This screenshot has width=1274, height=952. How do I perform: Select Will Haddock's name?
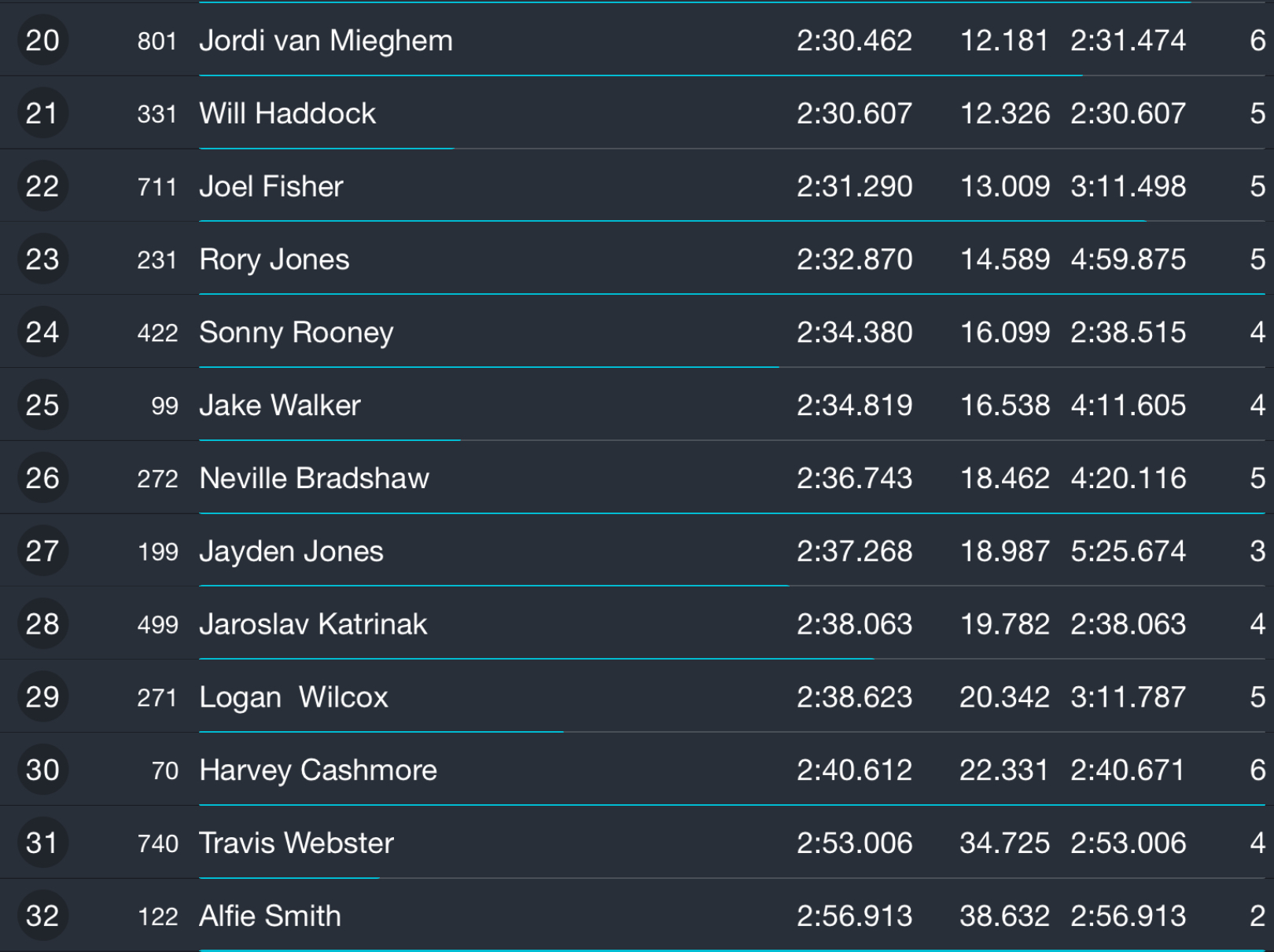click(287, 113)
